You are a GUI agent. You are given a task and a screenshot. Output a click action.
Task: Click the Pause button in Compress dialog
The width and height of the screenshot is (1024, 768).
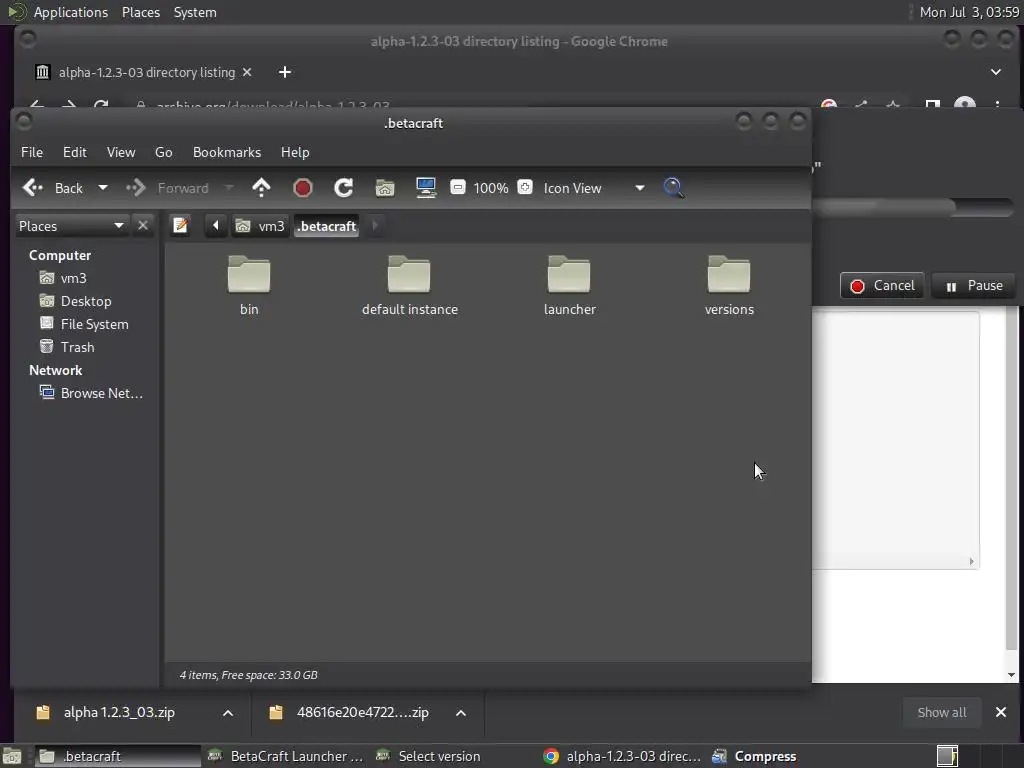point(974,285)
